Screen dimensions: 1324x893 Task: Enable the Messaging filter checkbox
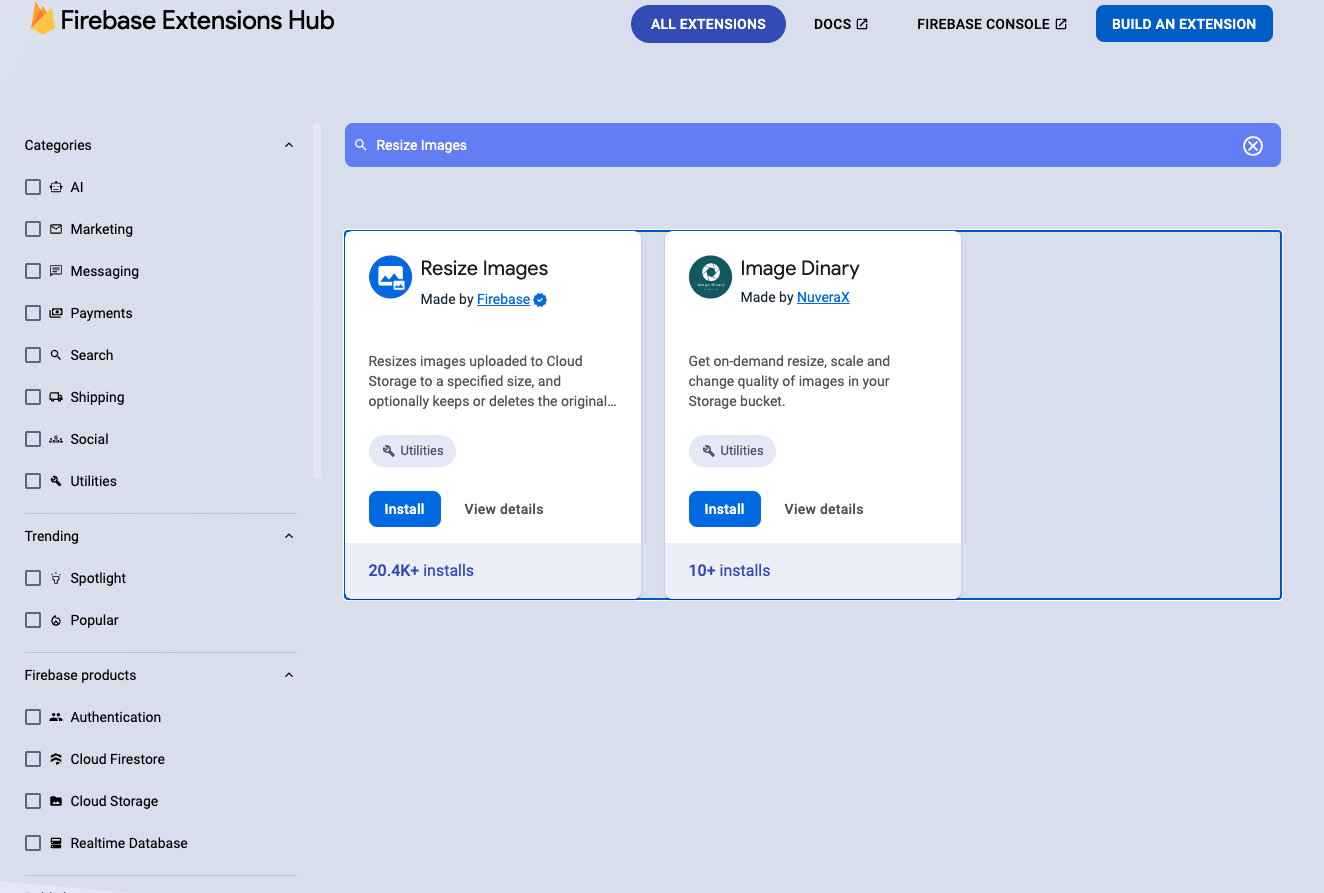point(33,271)
